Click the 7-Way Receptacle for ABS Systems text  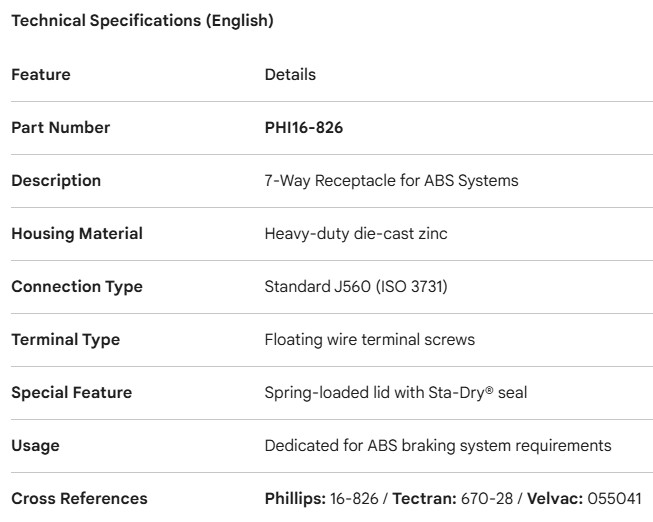click(390, 181)
